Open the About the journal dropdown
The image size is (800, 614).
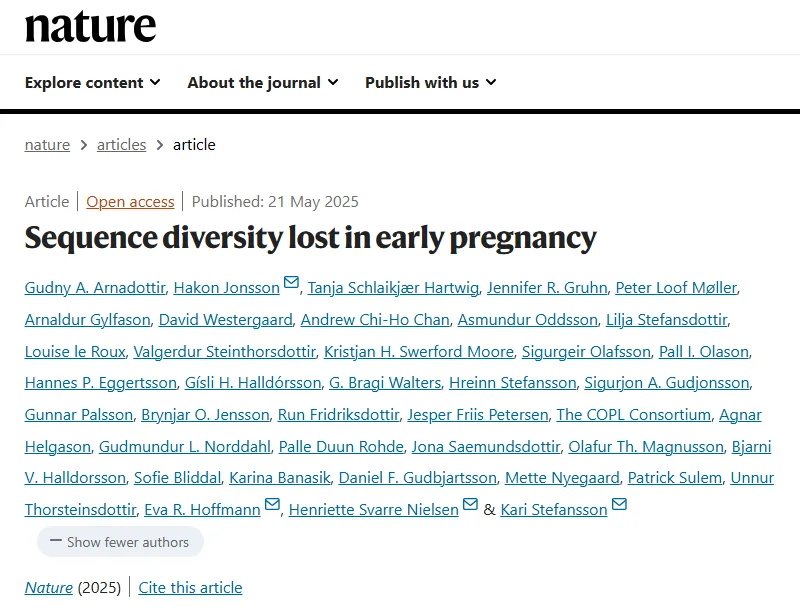click(262, 83)
